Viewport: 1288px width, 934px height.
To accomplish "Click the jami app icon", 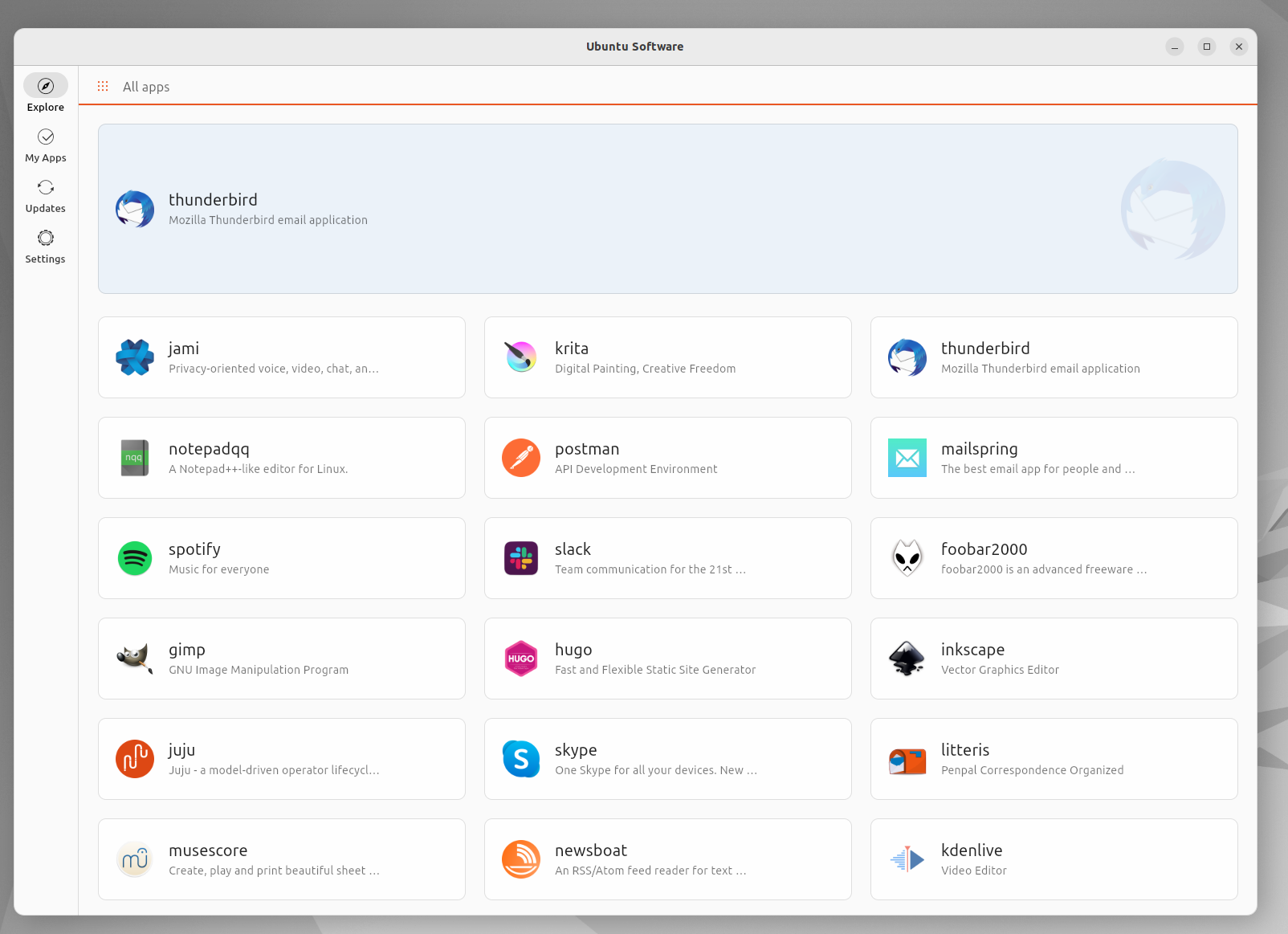I will click(135, 357).
